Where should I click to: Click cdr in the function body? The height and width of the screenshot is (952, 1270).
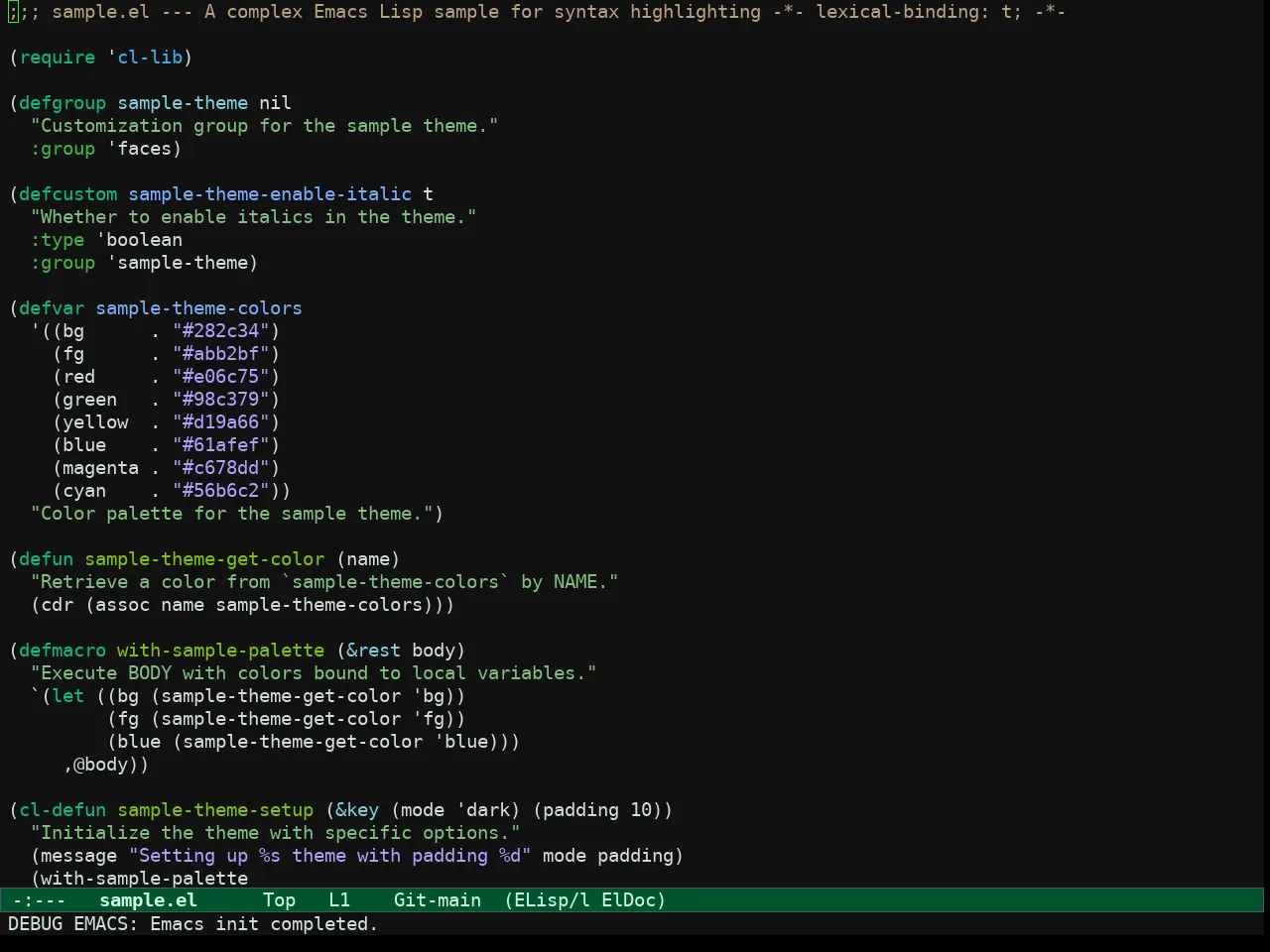pyautogui.click(x=57, y=605)
